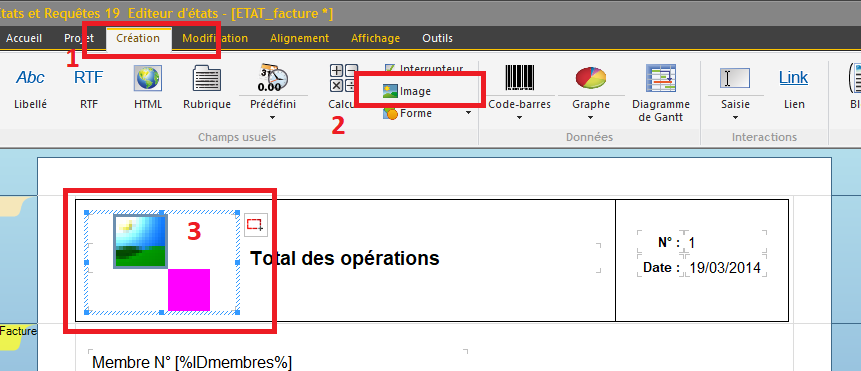Screen dimensions: 861x371
Task: Insert a Graphe chart control
Action: (591, 88)
